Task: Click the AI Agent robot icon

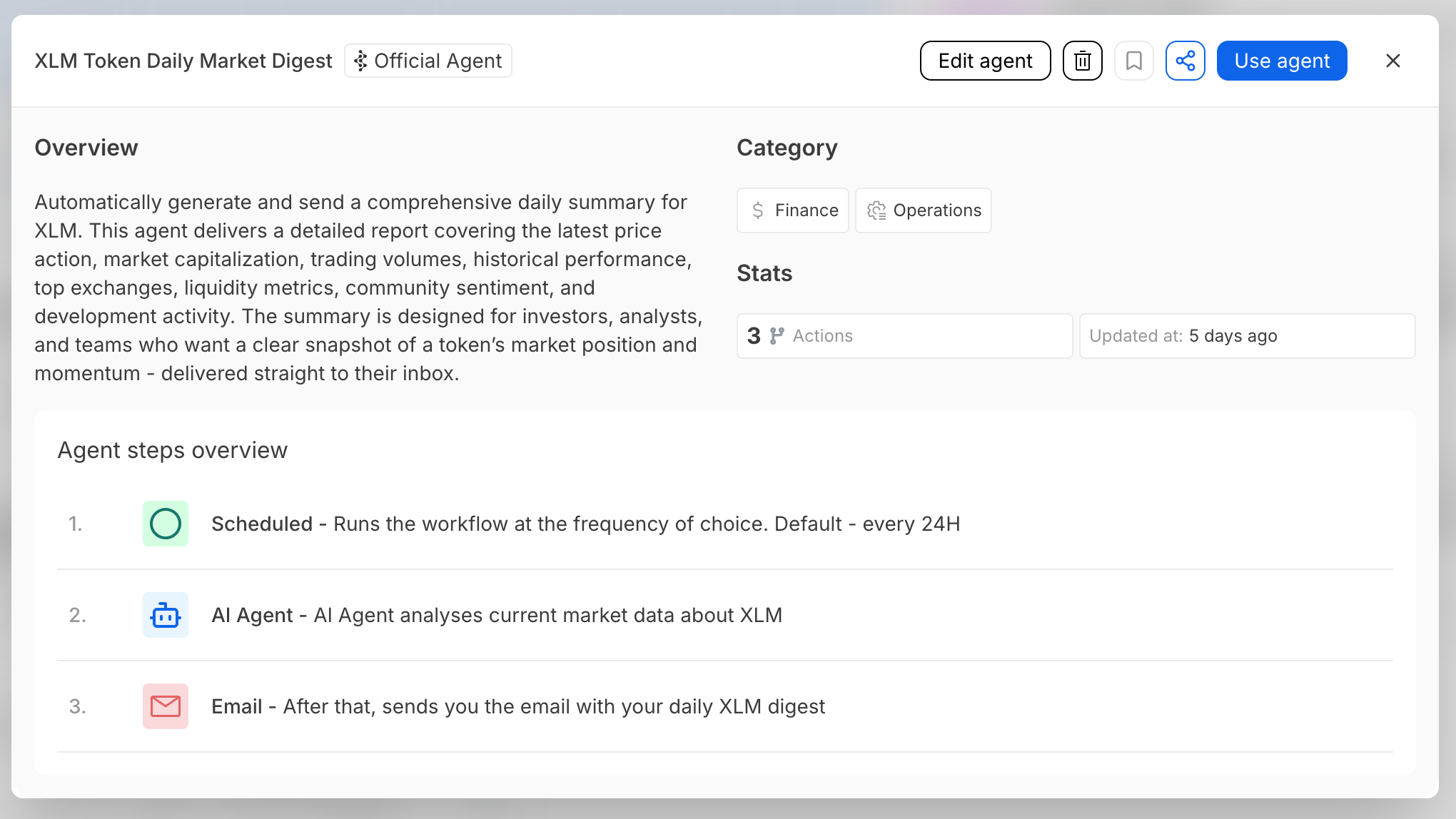Action: tap(166, 615)
